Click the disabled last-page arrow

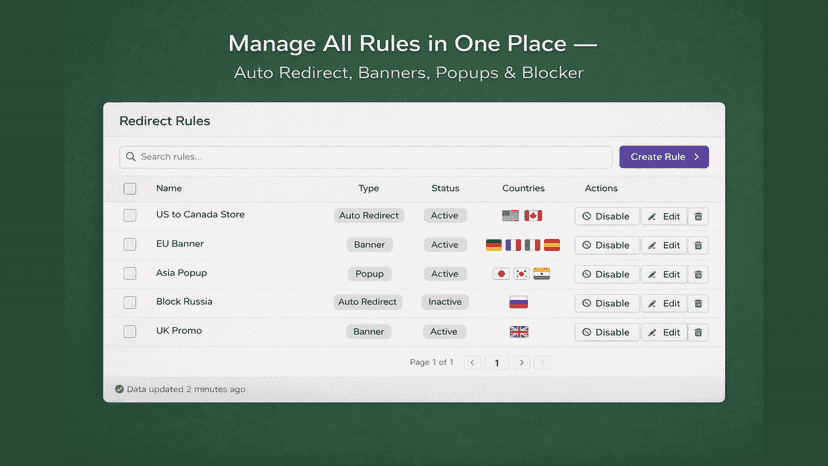(542, 362)
